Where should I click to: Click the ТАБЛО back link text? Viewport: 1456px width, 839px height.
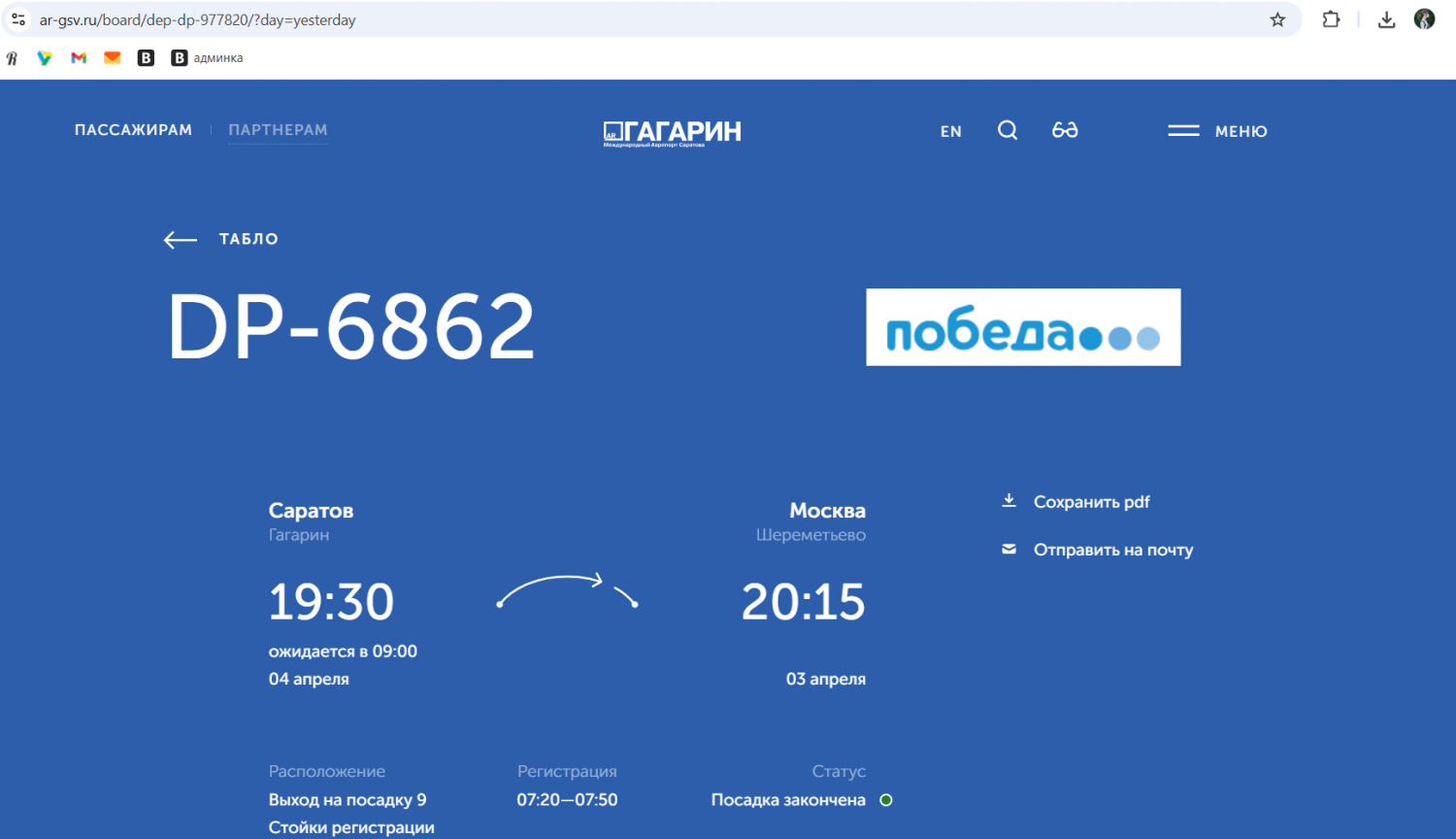[248, 239]
